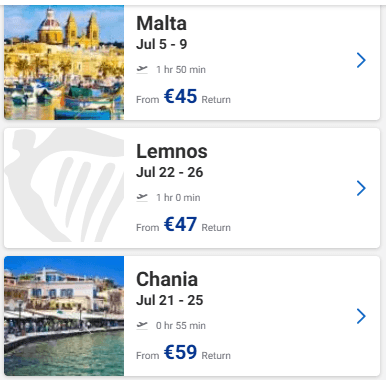This screenshot has height=380, width=386.
Task: Click the plane icon beside 0 hr 55 min
Action: tap(142, 325)
